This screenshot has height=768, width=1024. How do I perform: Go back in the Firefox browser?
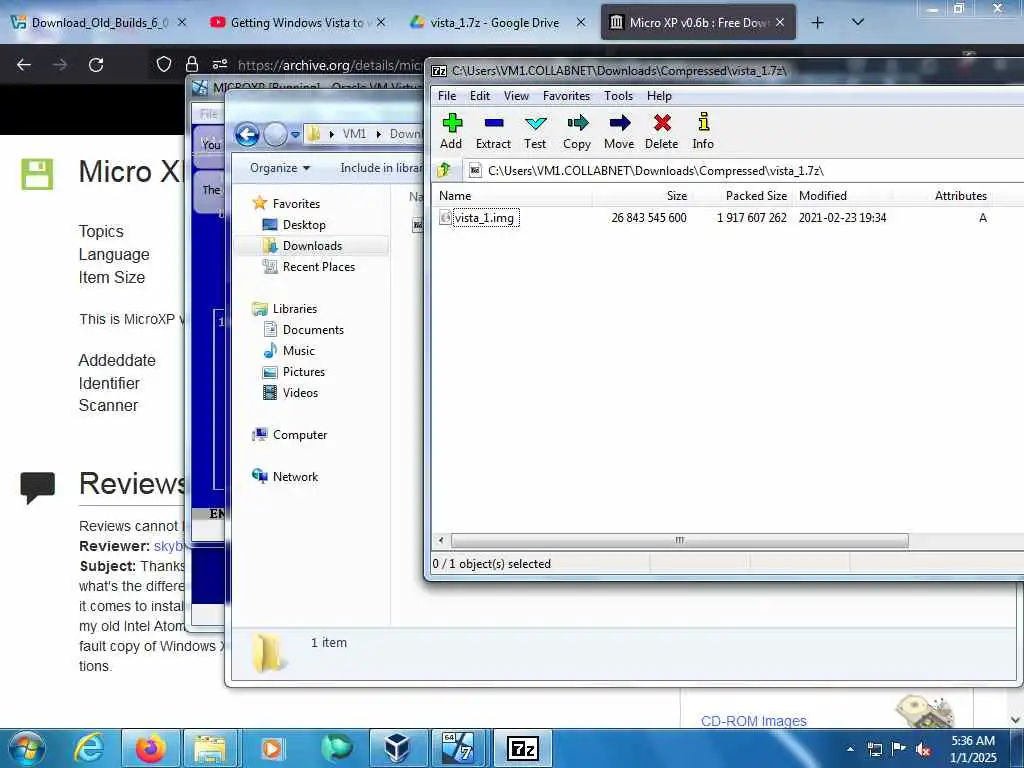point(24,65)
